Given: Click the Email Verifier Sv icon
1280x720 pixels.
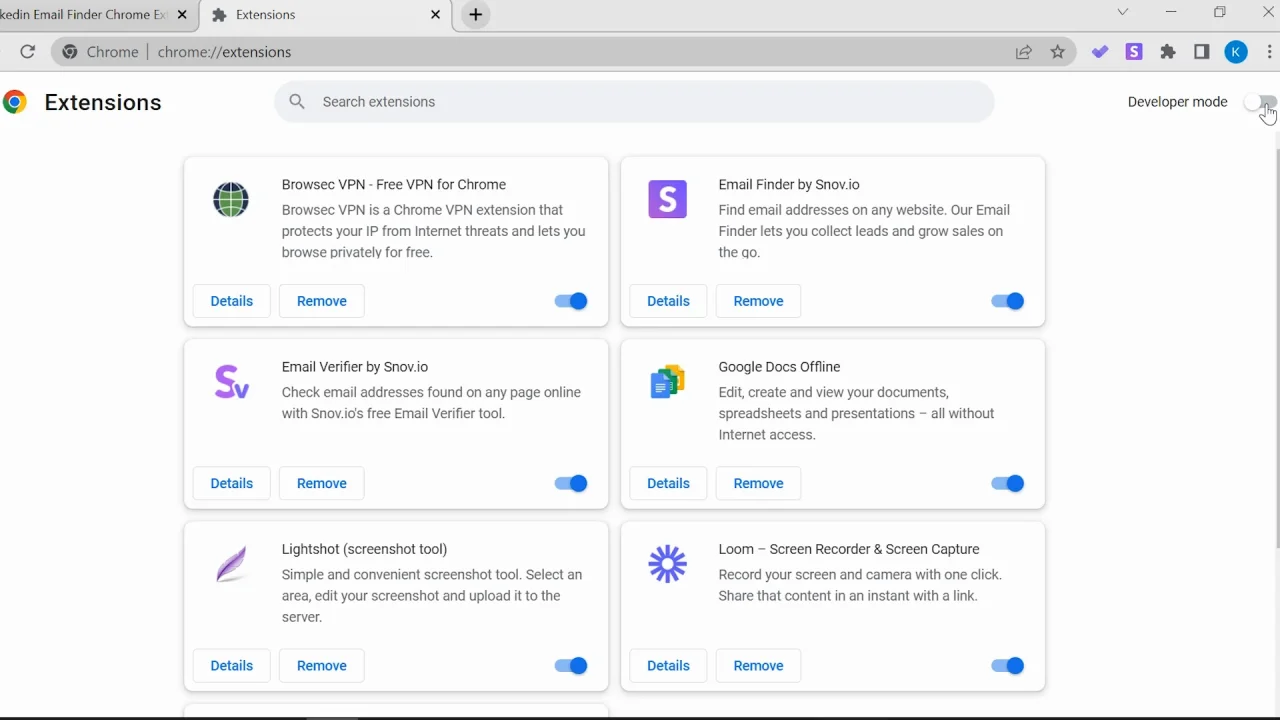Looking at the screenshot, I should [x=231, y=382].
